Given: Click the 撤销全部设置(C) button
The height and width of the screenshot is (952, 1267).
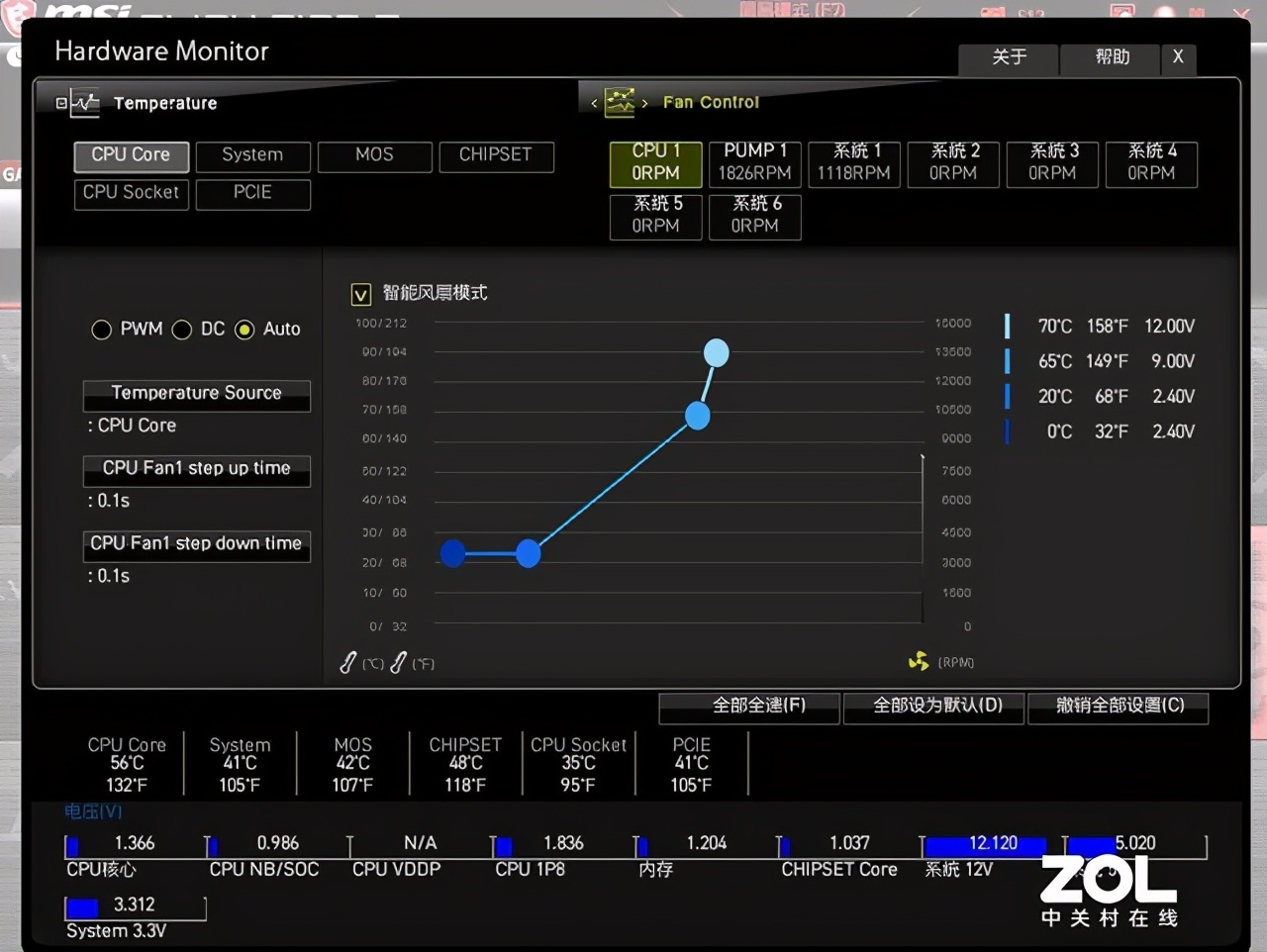Looking at the screenshot, I should coord(1119,708).
